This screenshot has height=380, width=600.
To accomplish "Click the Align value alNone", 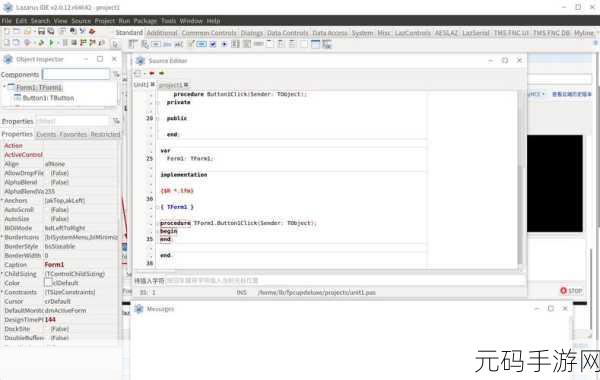I will pos(55,164).
